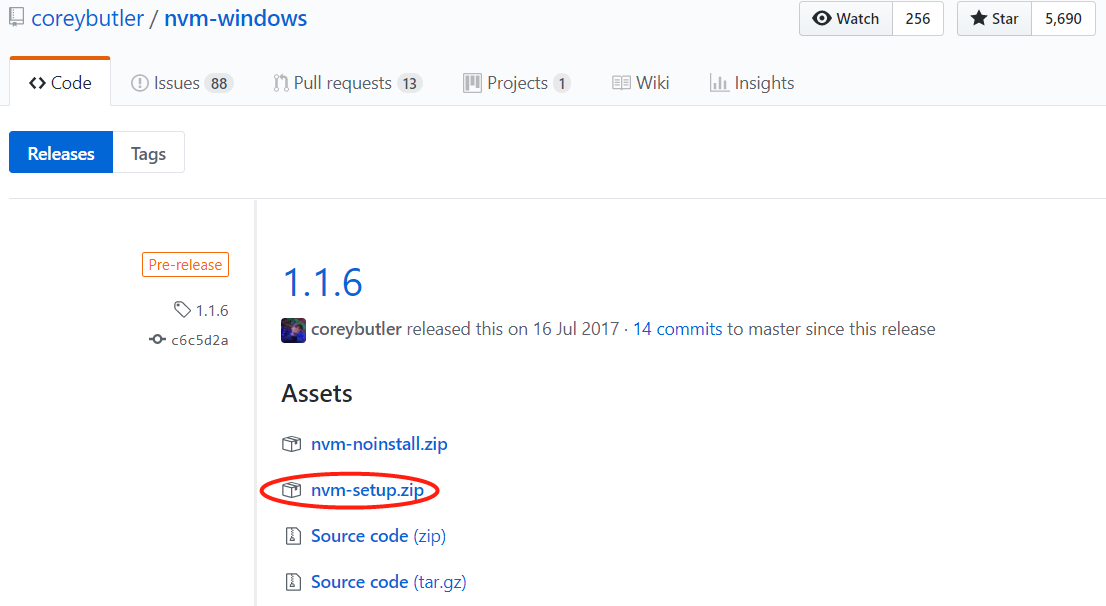Switch to the Issues tab

point(182,83)
